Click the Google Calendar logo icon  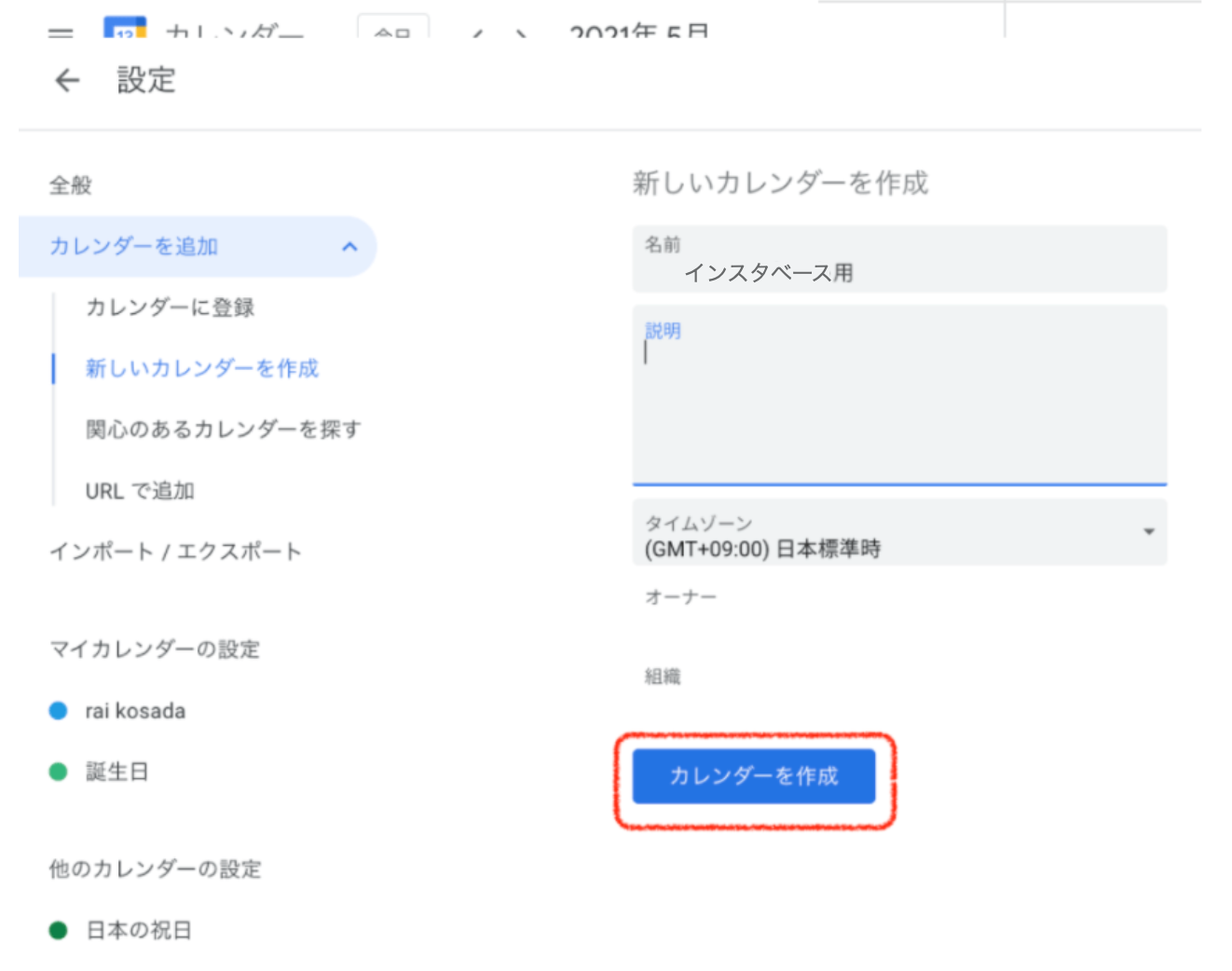click(125, 28)
